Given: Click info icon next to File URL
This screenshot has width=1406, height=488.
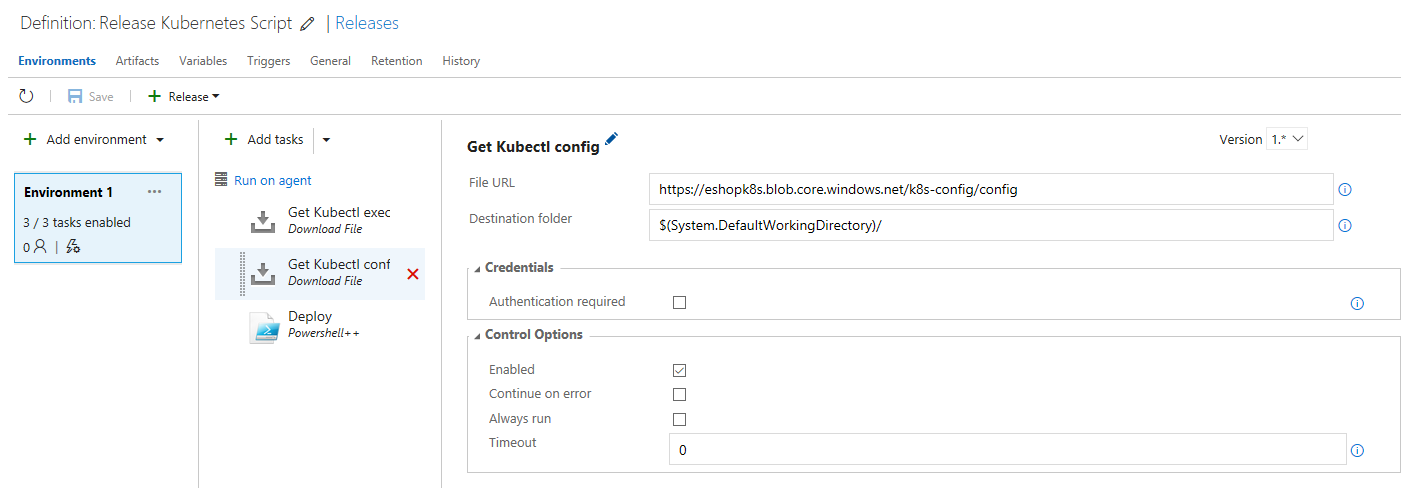Looking at the screenshot, I should point(1345,189).
